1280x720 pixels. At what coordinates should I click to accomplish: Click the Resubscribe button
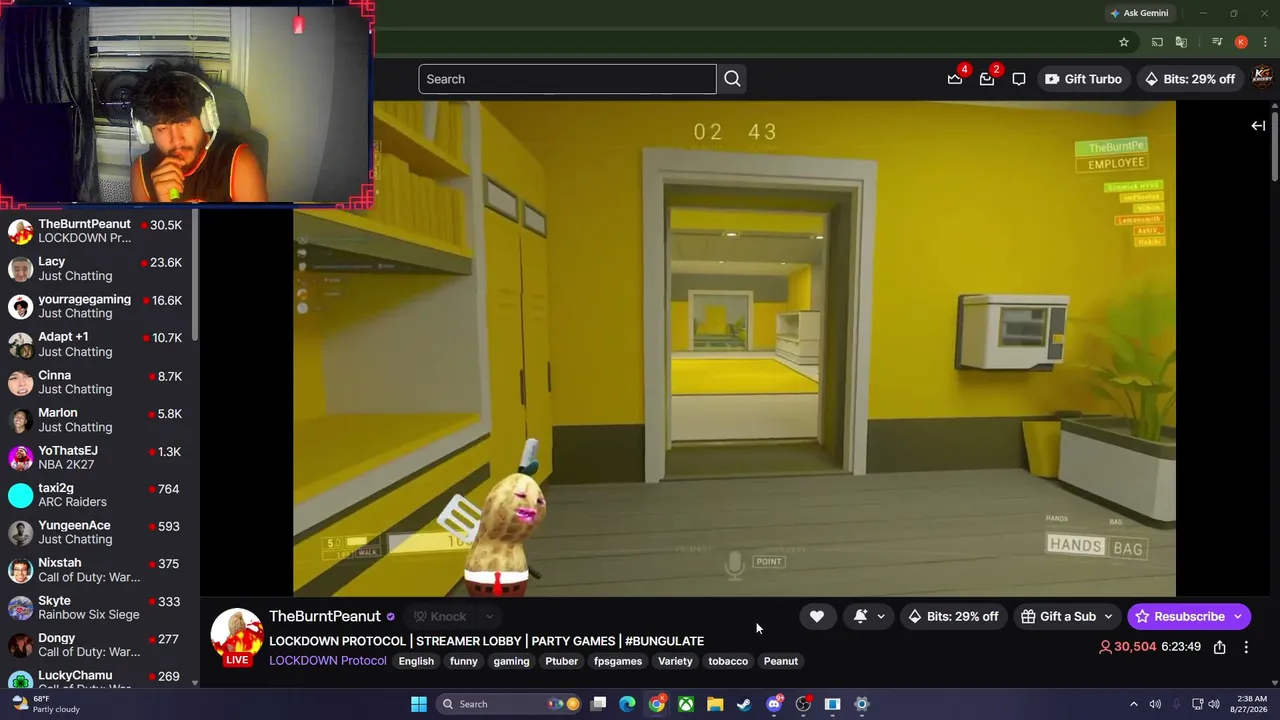tap(1179, 616)
